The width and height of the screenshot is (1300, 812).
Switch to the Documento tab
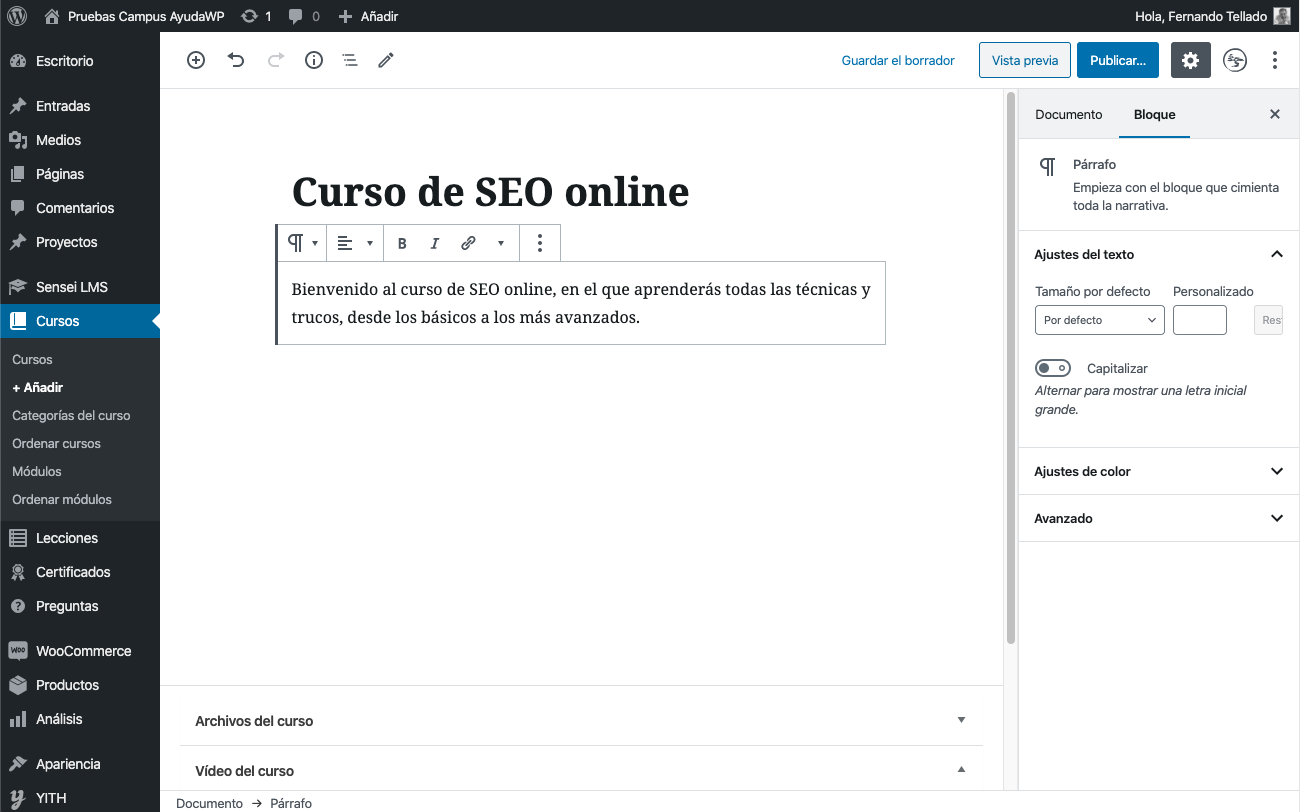(1068, 114)
